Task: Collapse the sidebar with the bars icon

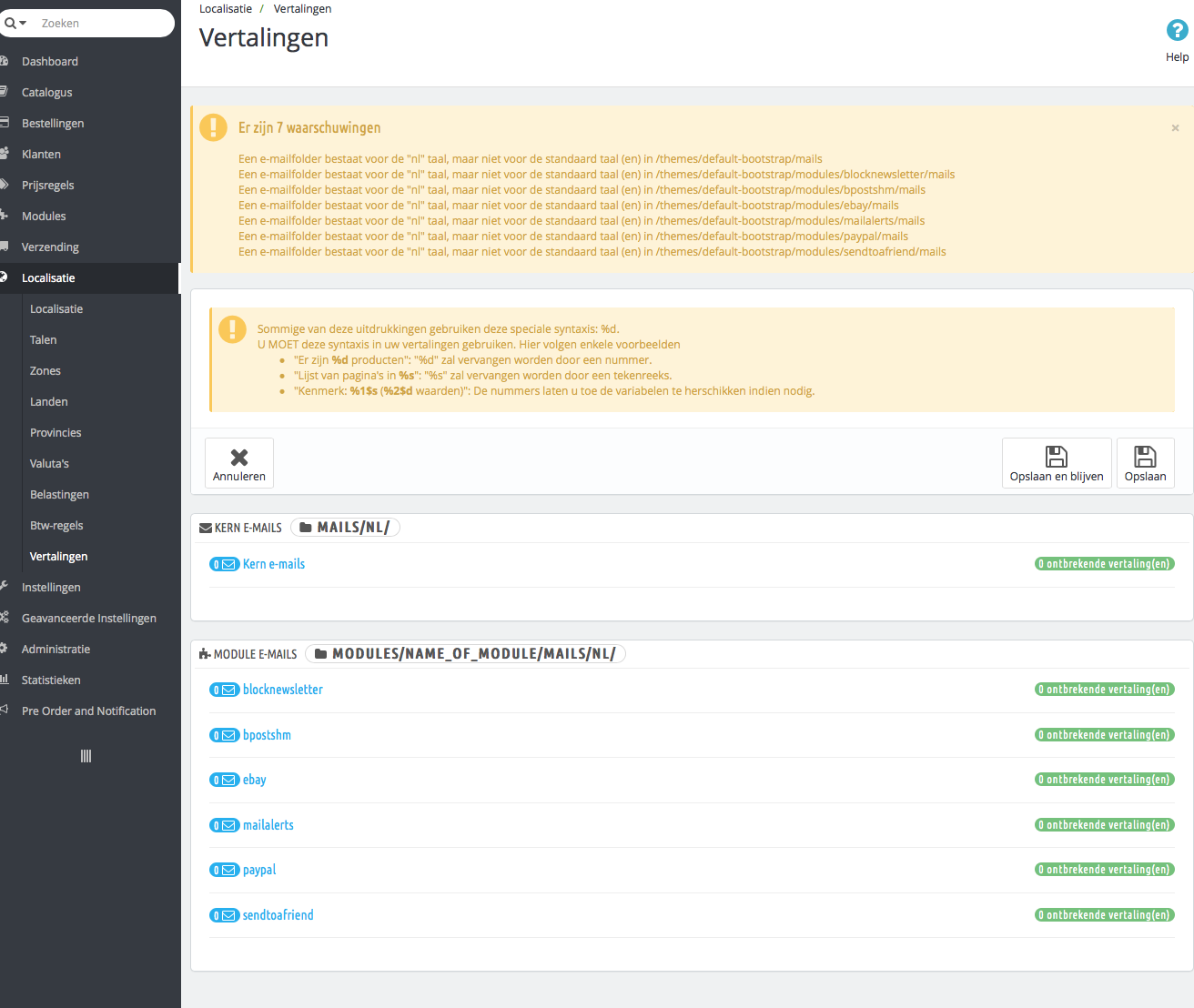Action: tap(86, 756)
